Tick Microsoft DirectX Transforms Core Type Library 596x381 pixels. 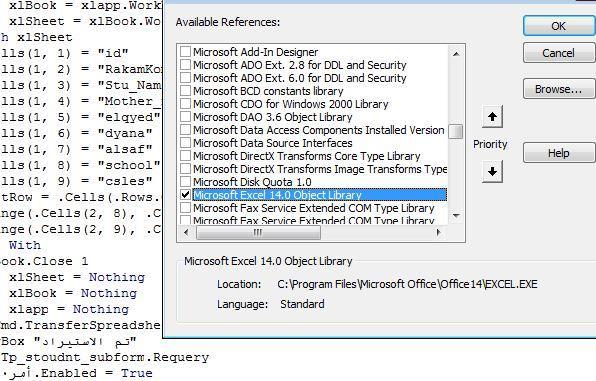185,156
